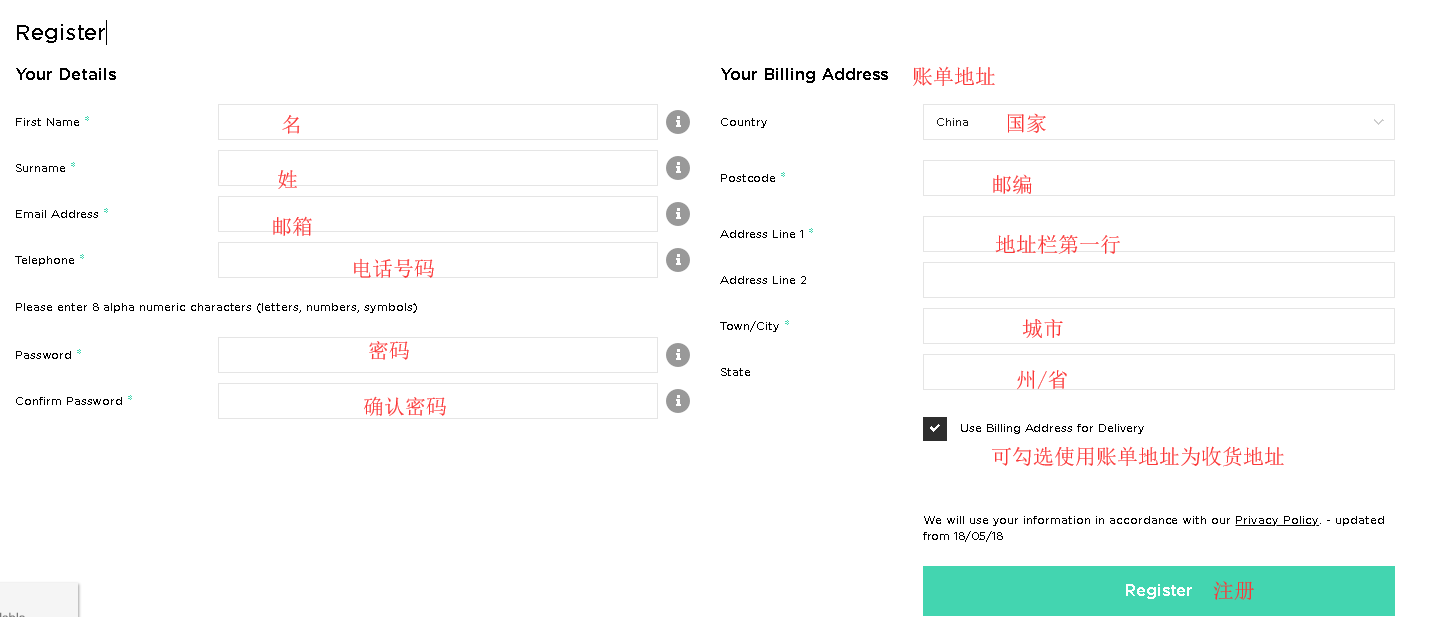Focus the Password input field
The height and width of the screenshot is (617, 1446).
click(437, 355)
